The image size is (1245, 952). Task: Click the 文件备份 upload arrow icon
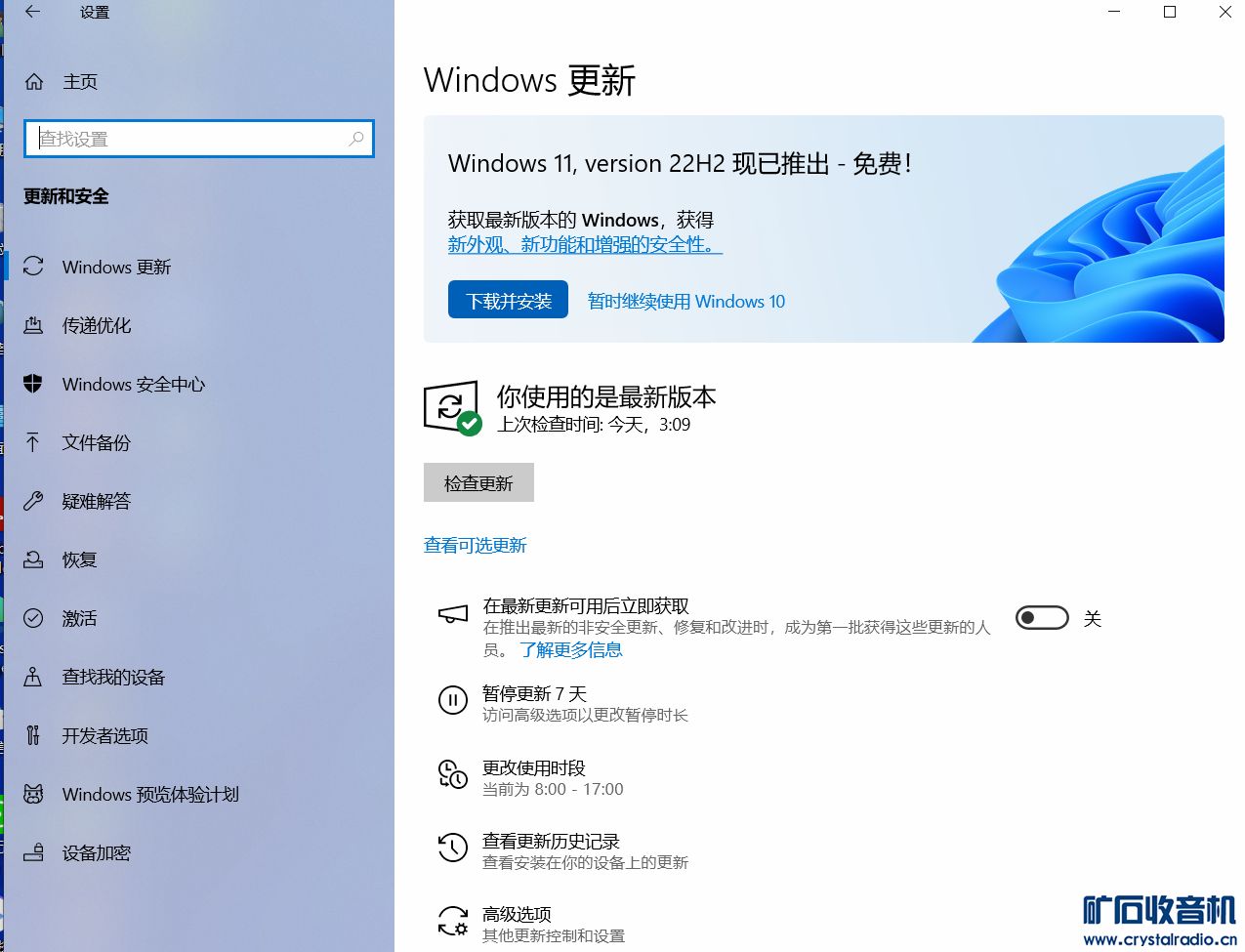point(33,442)
